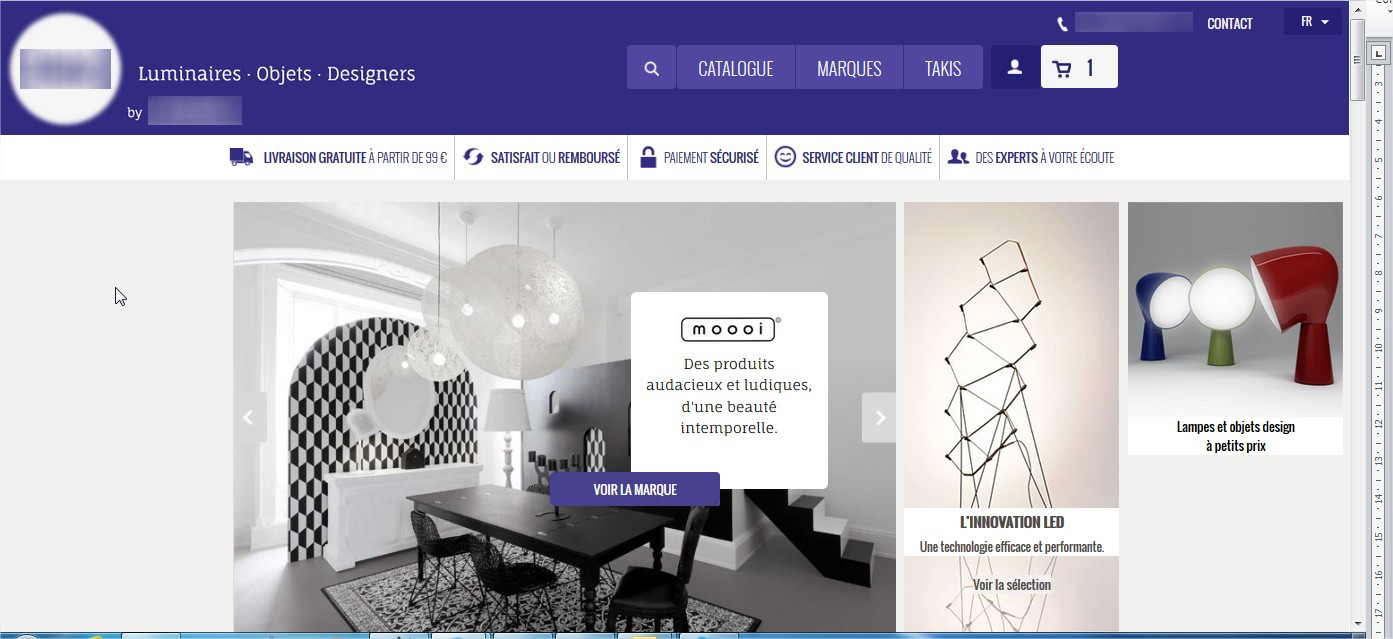Viewport: 1393px width, 639px height.
Task: Click the search magnifier icon
Action: 652,68
